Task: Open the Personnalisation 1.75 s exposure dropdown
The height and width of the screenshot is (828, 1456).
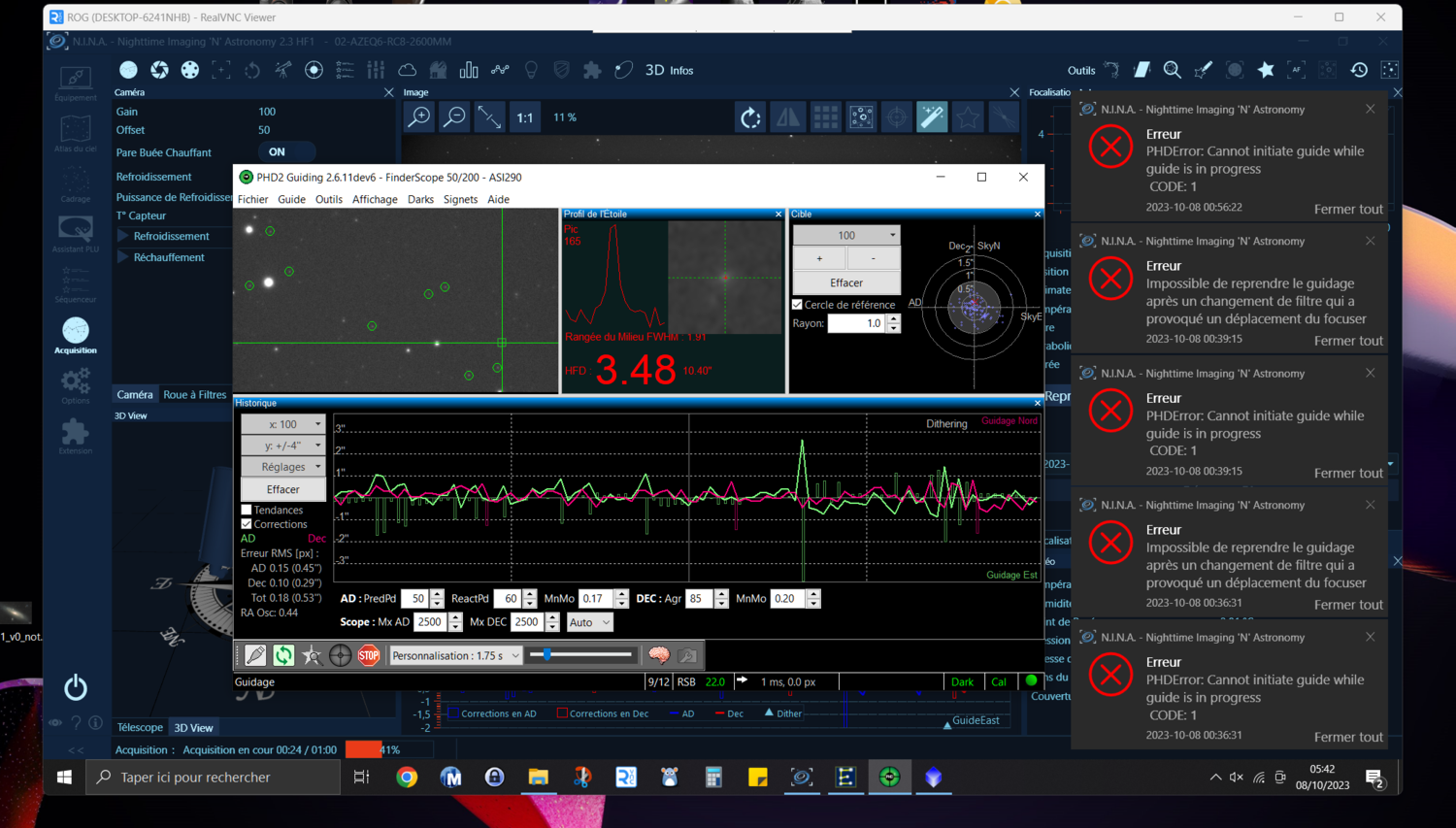Action: pos(456,655)
